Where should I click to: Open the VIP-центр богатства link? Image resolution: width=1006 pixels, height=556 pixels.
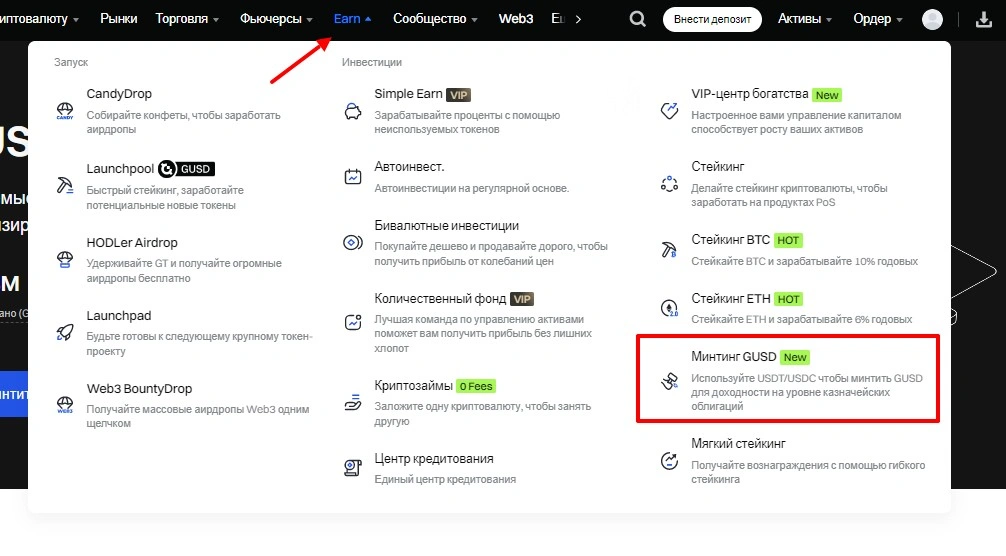(750, 94)
